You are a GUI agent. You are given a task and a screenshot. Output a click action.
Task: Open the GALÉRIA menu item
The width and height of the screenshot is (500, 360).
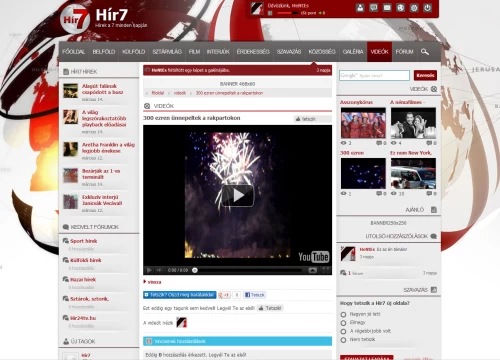coord(353,52)
